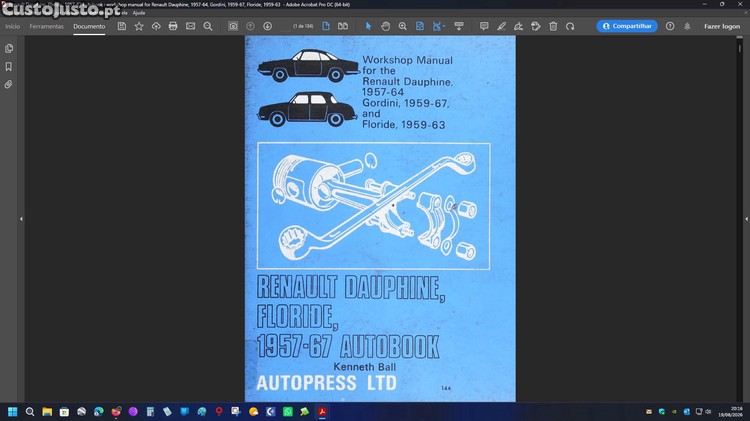Rotate page with the circular arrow icon
This screenshot has width=750, height=421.
570,26
